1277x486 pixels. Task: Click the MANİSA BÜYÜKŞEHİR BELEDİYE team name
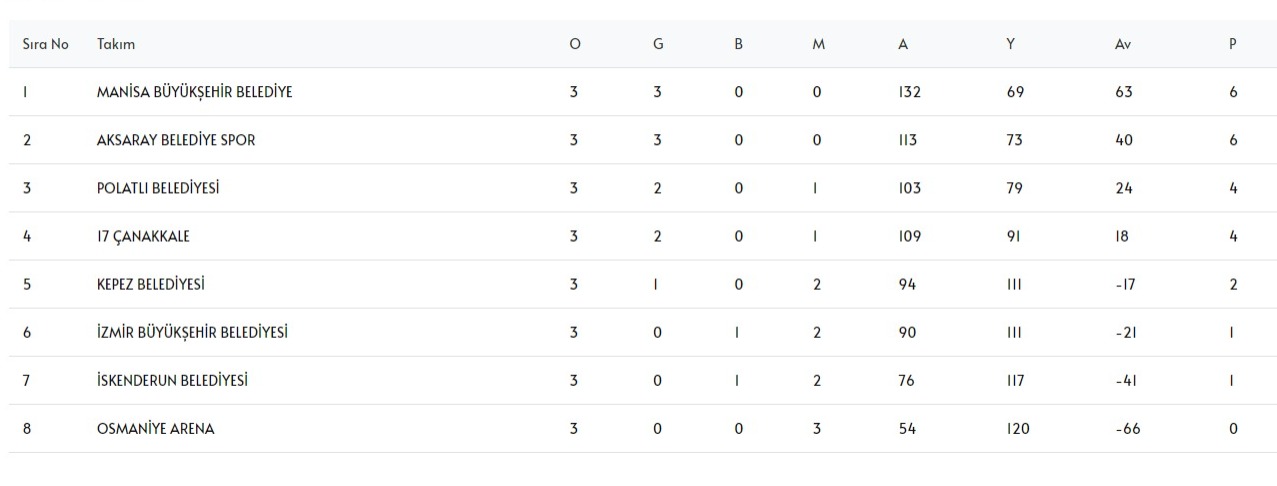[194, 92]
